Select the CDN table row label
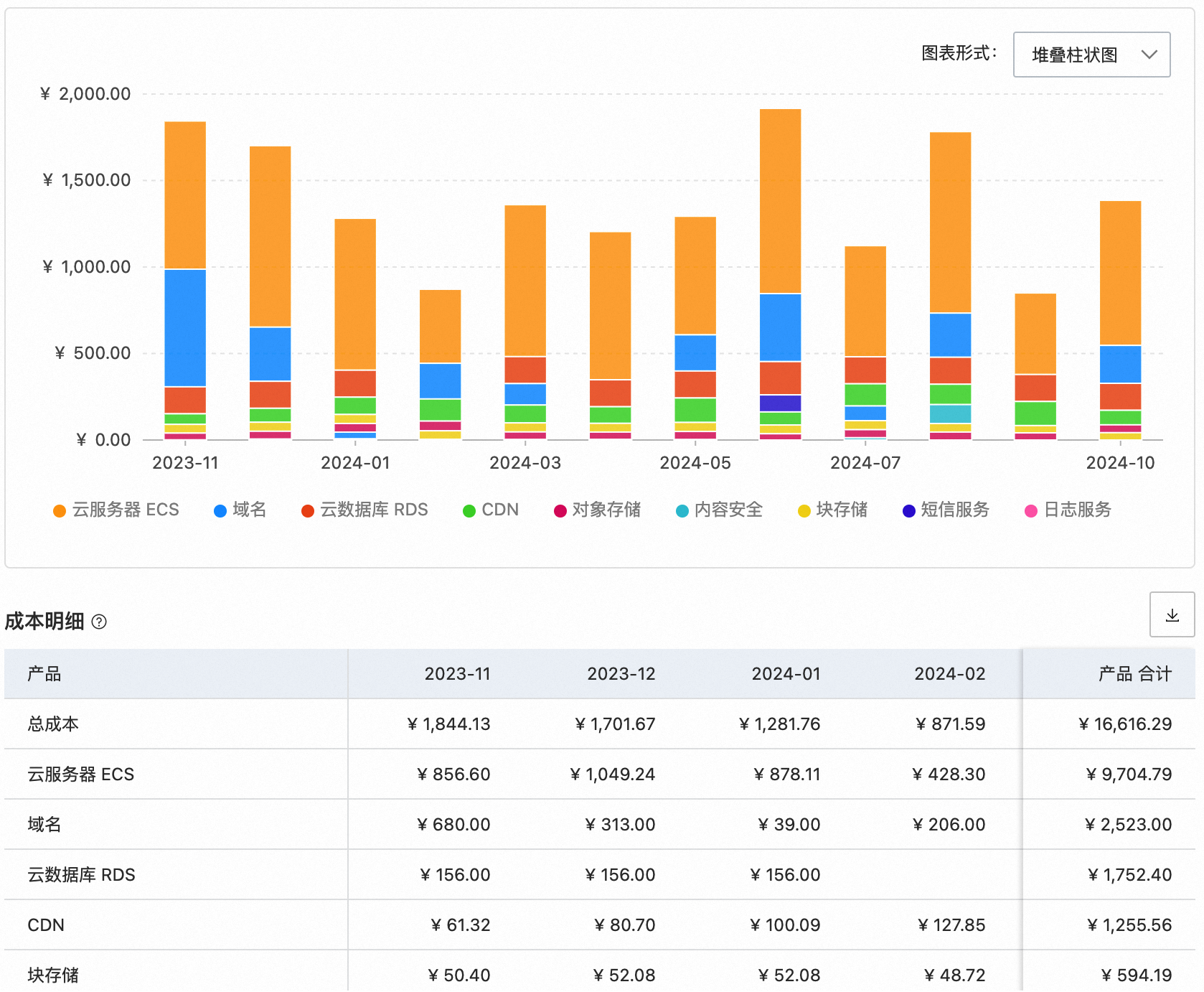This screenshot has width=1204, height=992. pos(46,925)
